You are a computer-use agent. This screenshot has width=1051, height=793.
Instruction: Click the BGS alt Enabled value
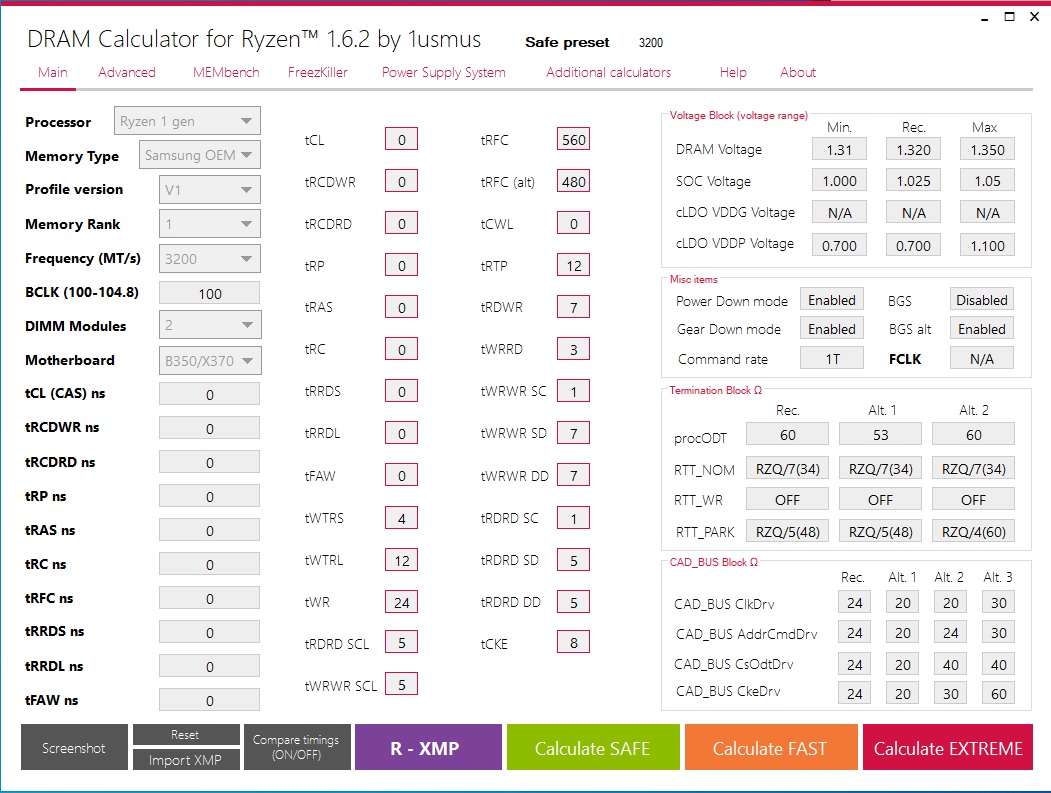pyautogui.click(x=981, y=328)
